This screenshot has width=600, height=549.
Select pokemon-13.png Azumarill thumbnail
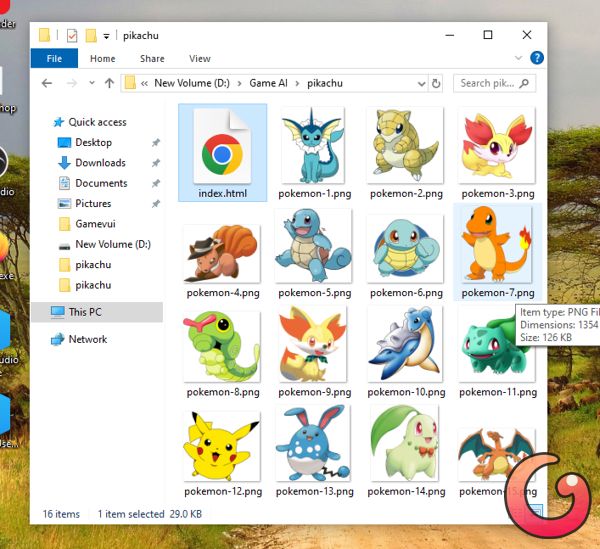(313, 443)
